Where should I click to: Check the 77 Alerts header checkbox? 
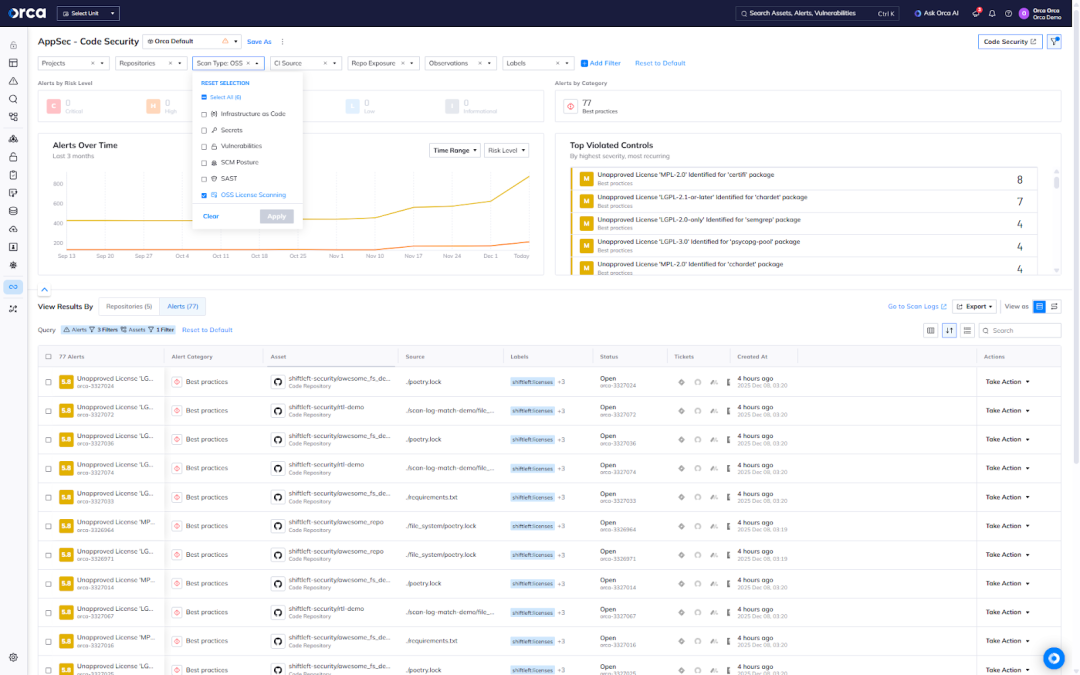tap(47, 356)
